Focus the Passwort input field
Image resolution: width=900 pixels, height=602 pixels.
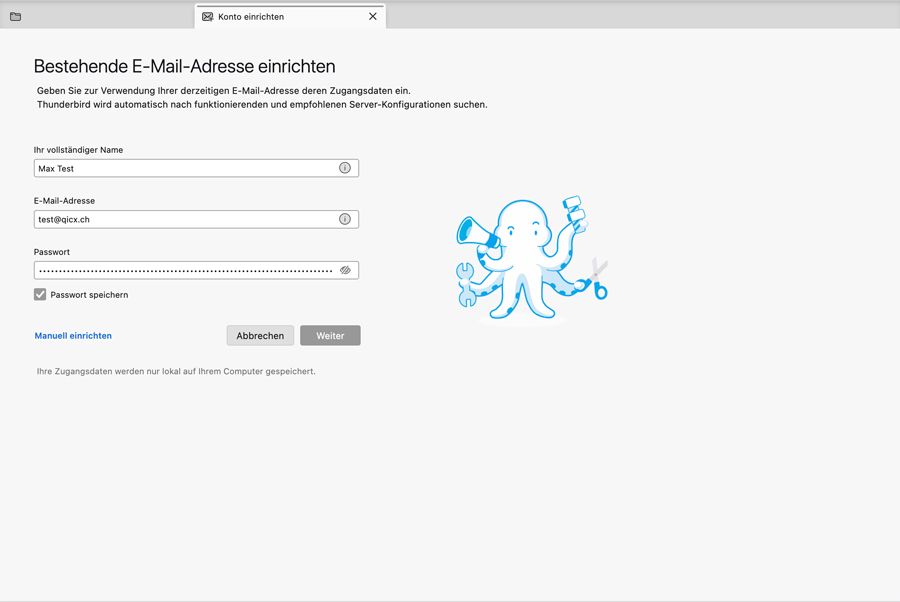point(180,270)
